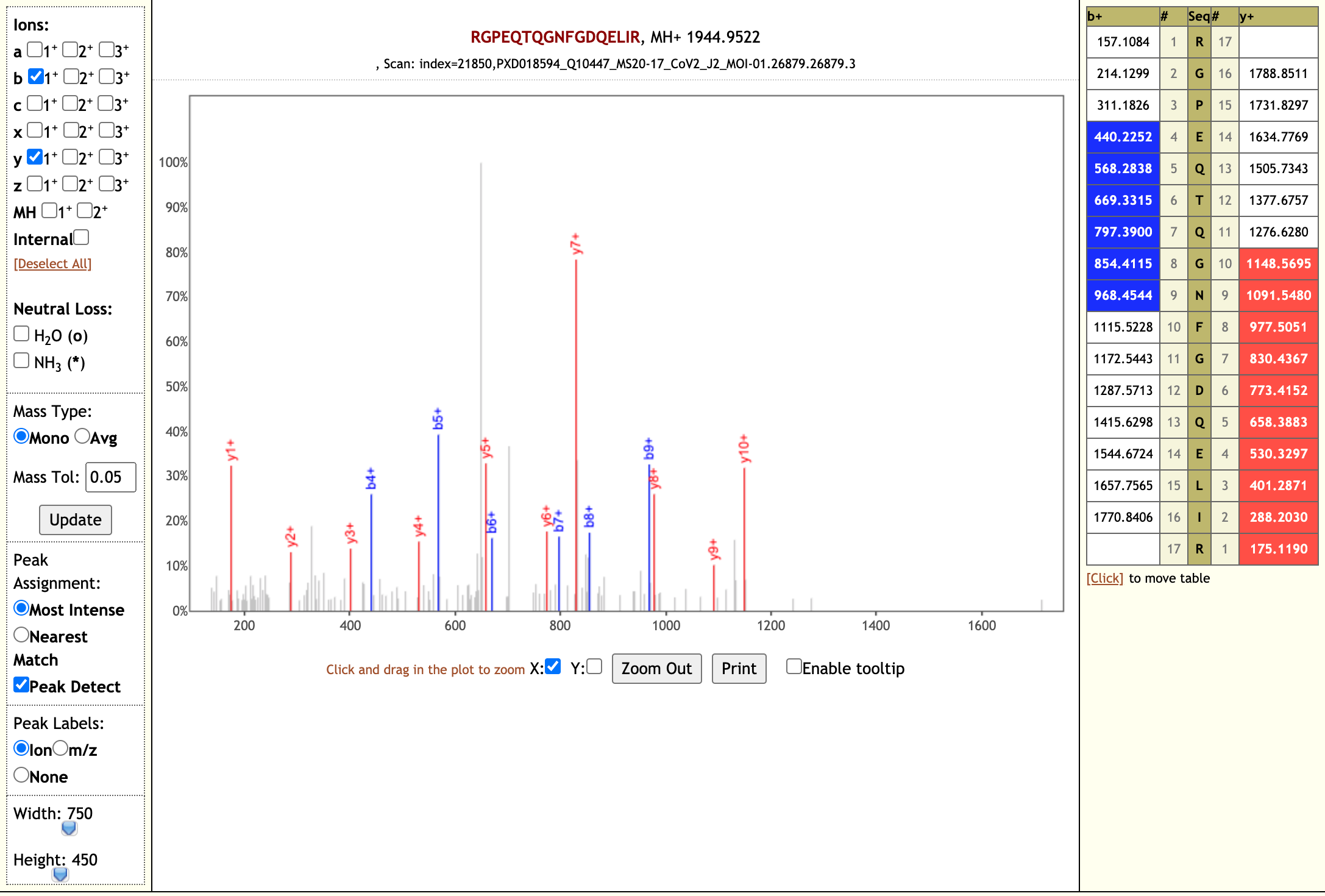Click the b5+ peak label

click(438, 419)
